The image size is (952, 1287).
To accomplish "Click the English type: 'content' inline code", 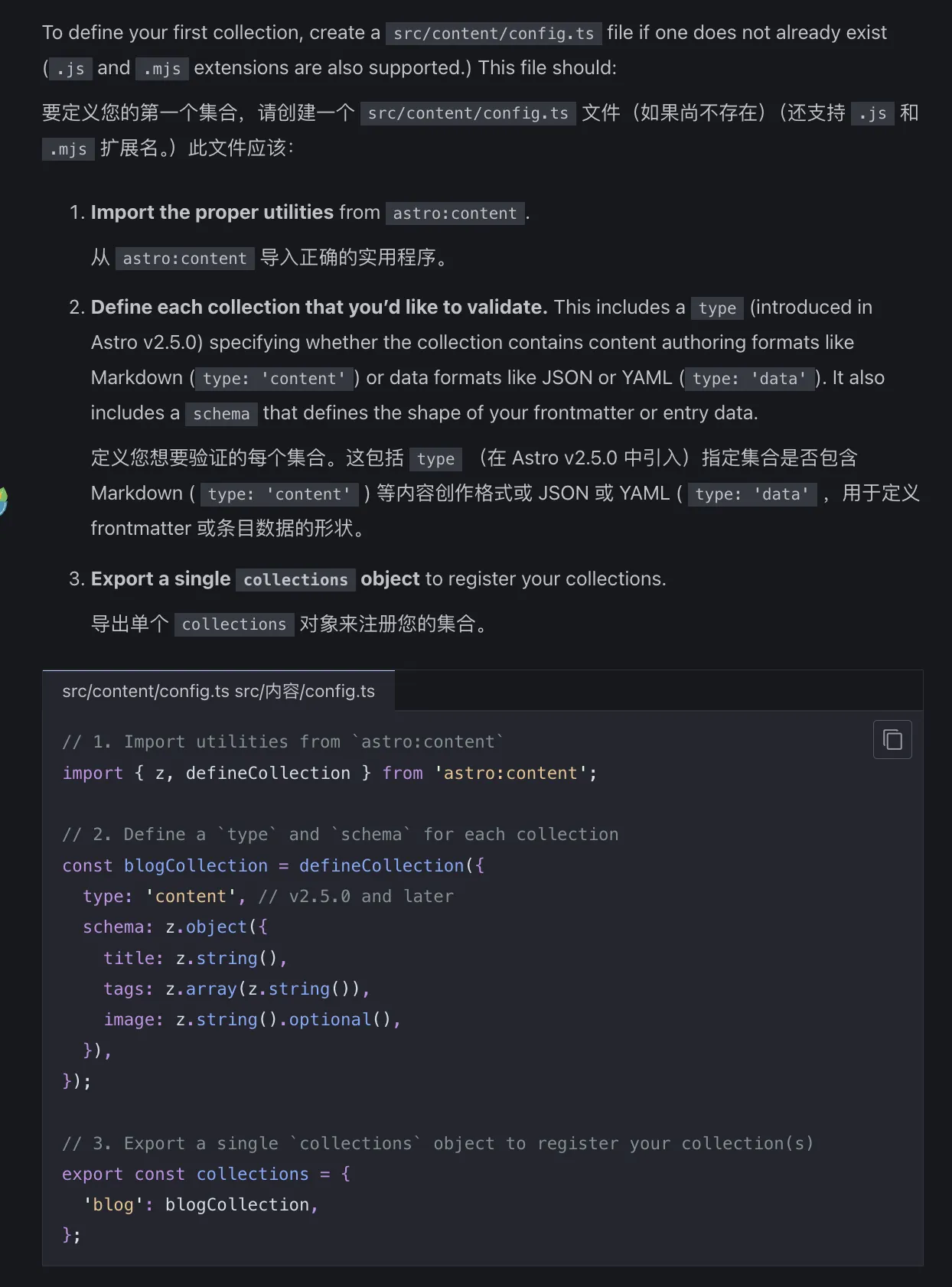I will (274, 379).
